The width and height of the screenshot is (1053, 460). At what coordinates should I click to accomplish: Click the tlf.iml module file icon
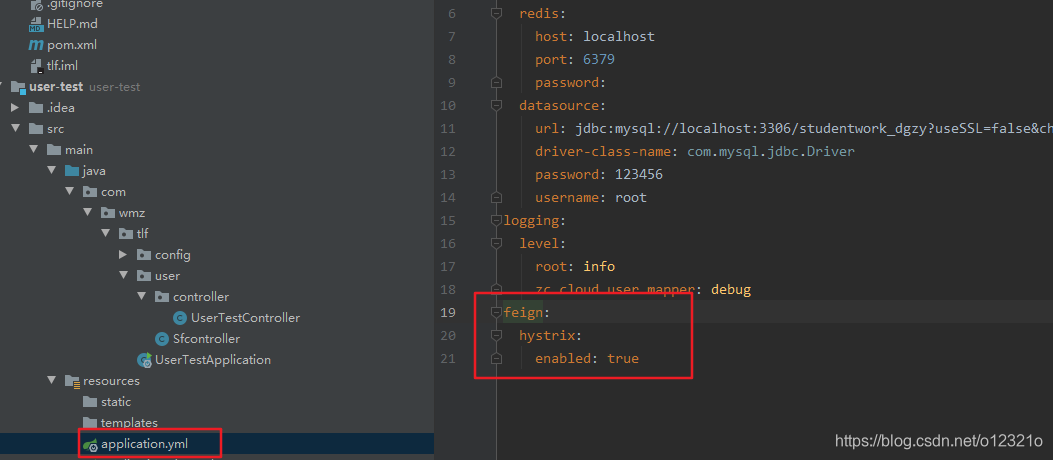(36, 66)
